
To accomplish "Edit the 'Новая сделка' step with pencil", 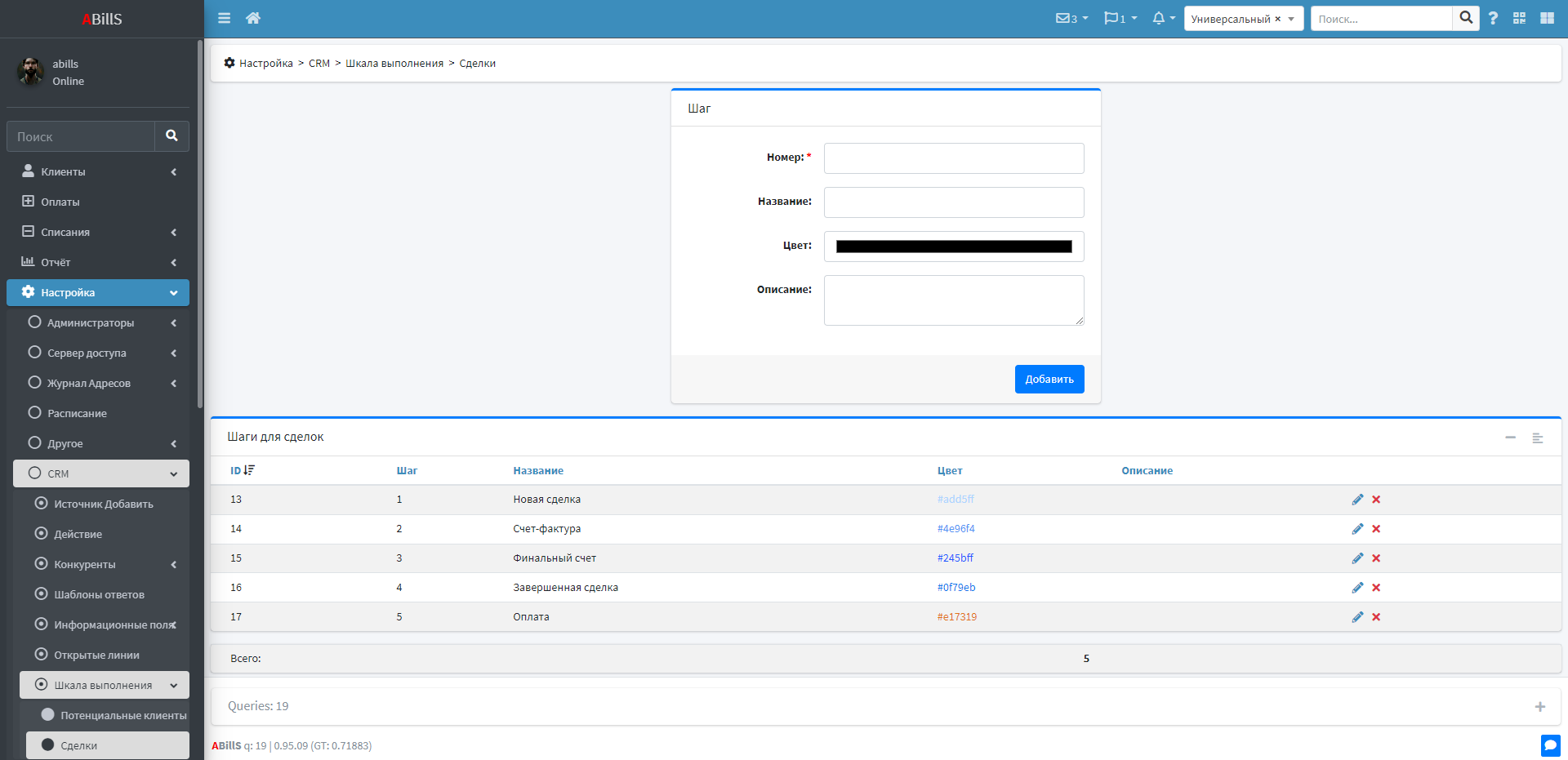I will pyautogui.click(x=1357, y=500).
